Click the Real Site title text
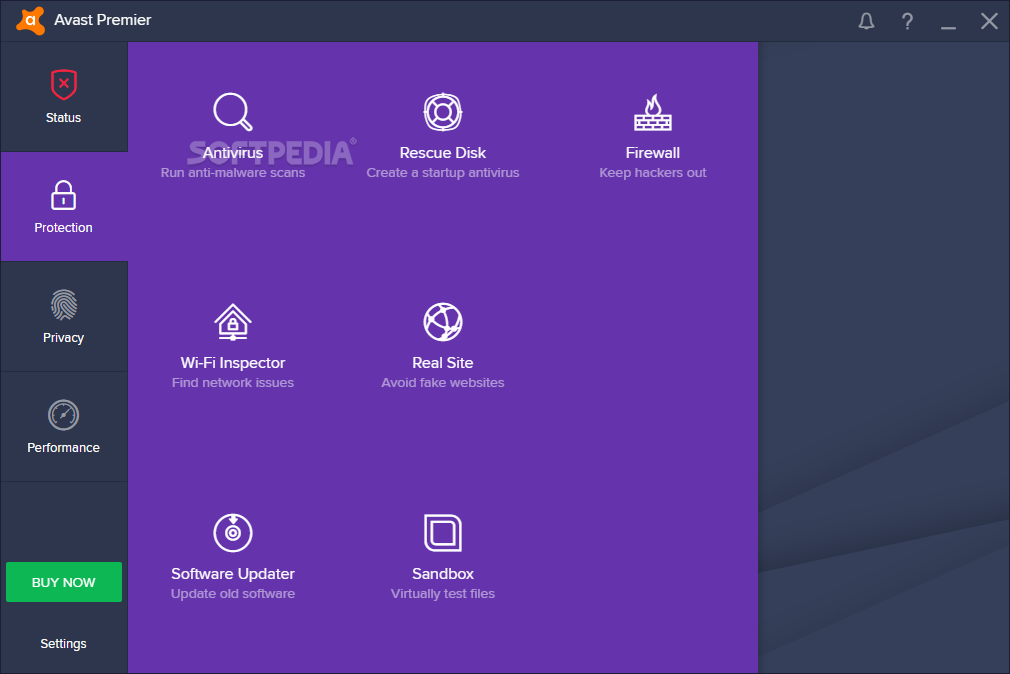This screenshot has height=674, width=1010. [x=443, y=363]
